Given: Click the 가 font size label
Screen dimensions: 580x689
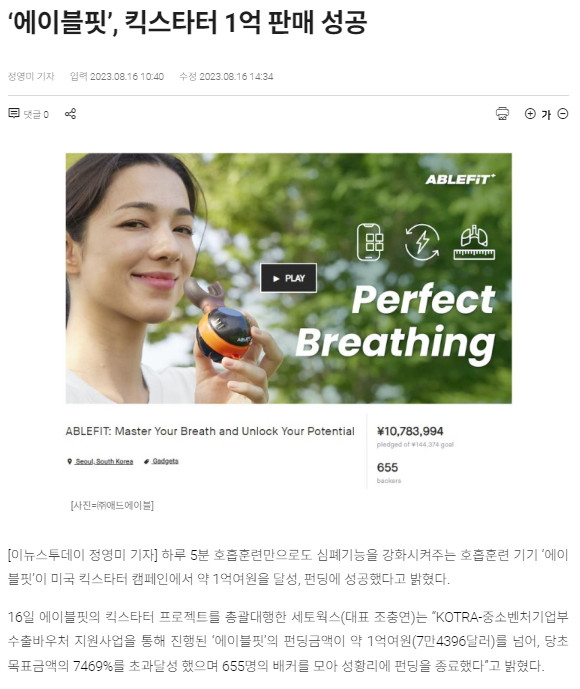Looking at the screenshot, I should tap(546, 114).
